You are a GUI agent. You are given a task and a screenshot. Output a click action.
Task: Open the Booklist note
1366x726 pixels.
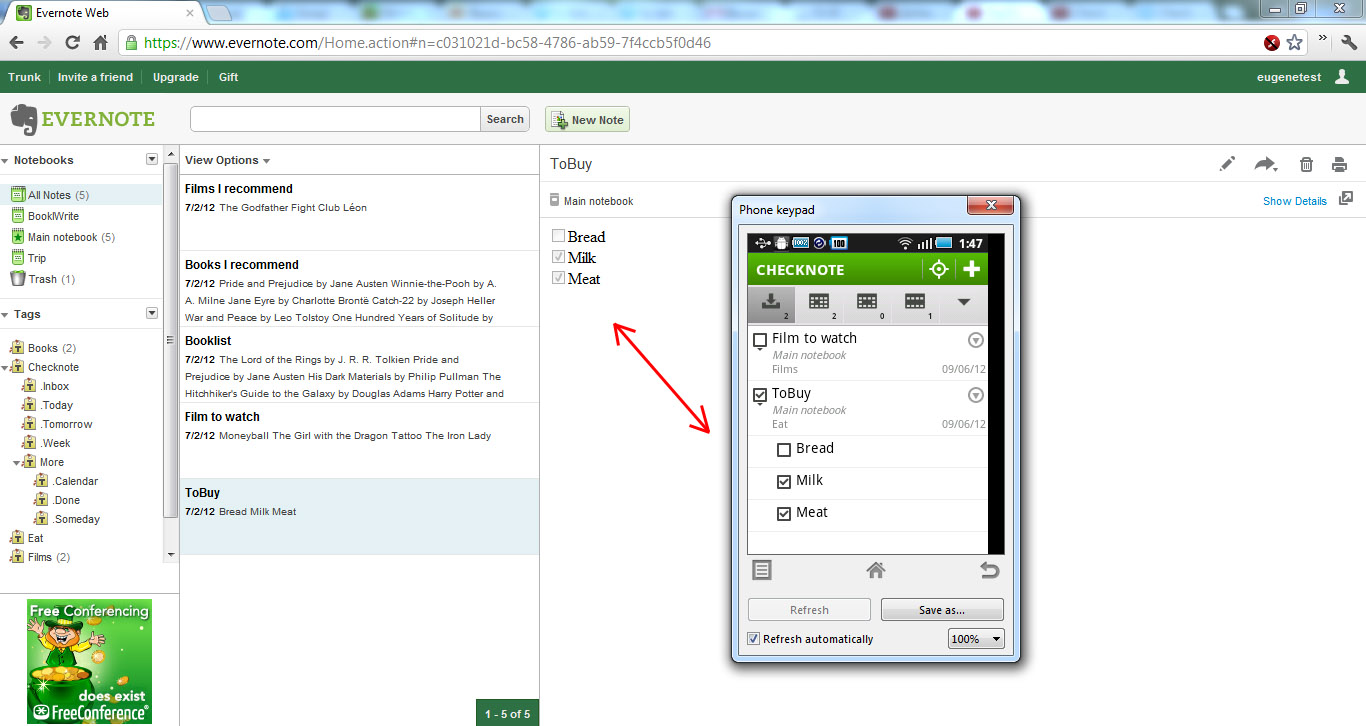pyautogui.click(x=359, y=365)
